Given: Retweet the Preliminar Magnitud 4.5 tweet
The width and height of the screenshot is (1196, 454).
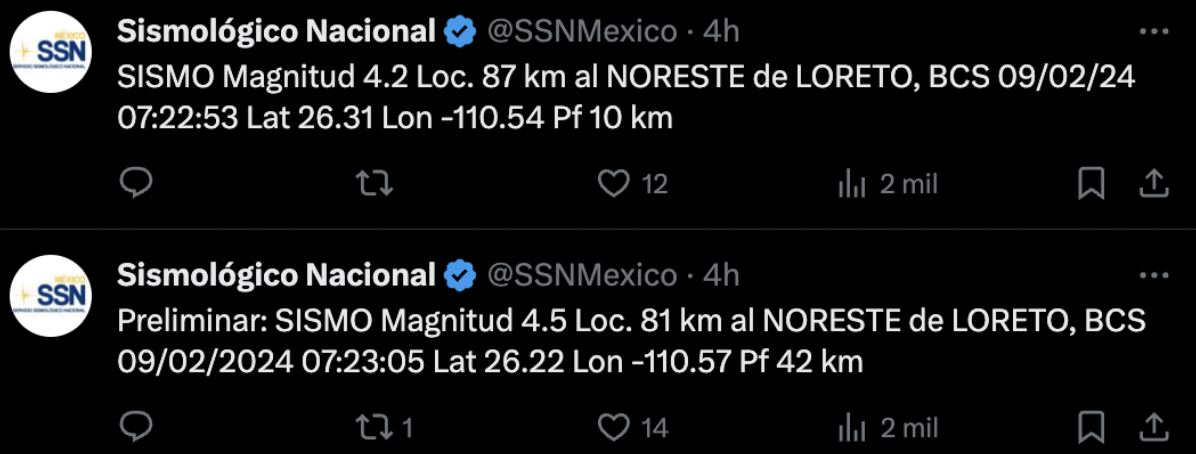Looking at the screenshot, I should (x=375, y=427).
